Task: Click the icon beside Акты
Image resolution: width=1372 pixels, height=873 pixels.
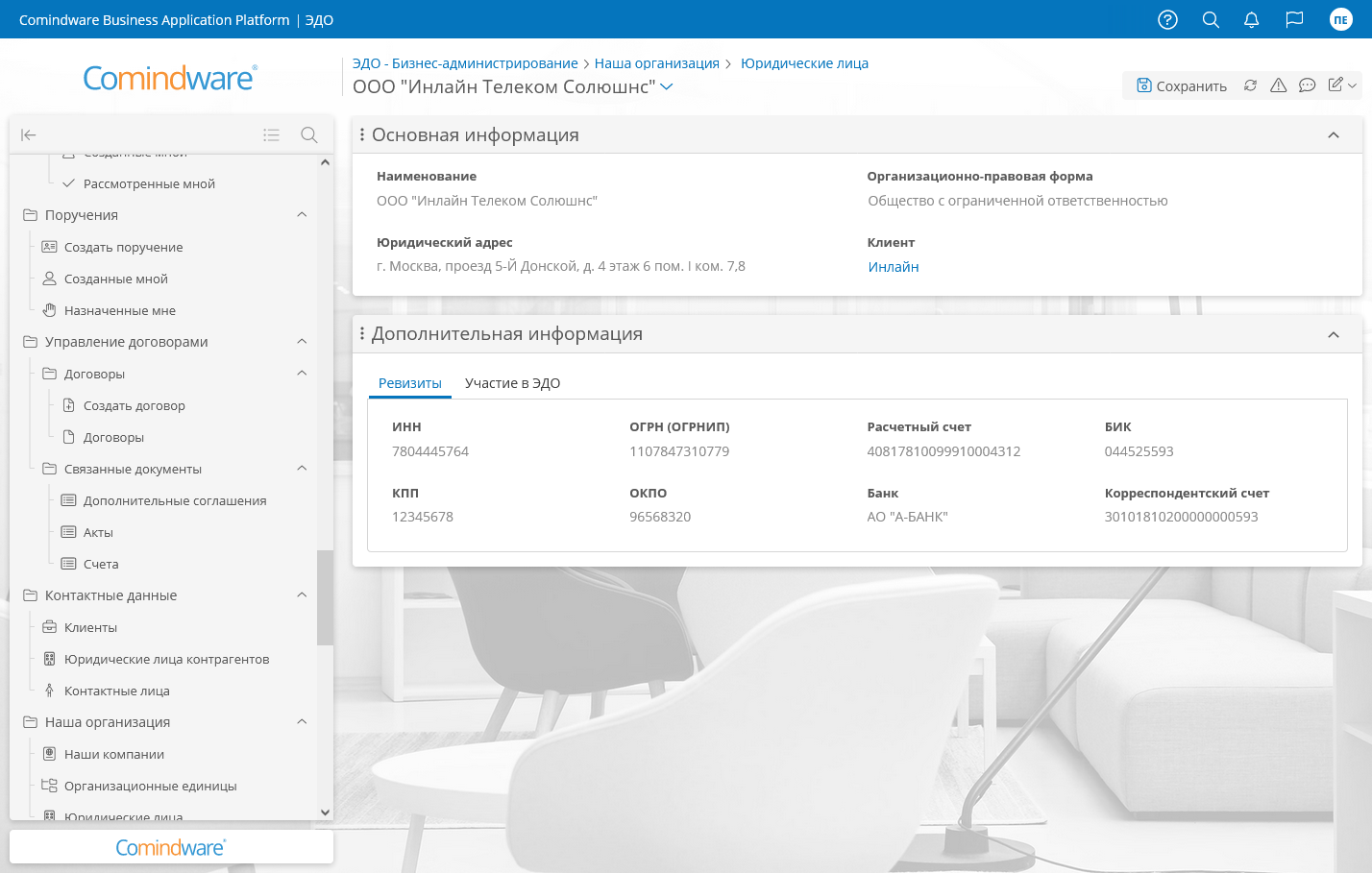Action: [68, 532]
